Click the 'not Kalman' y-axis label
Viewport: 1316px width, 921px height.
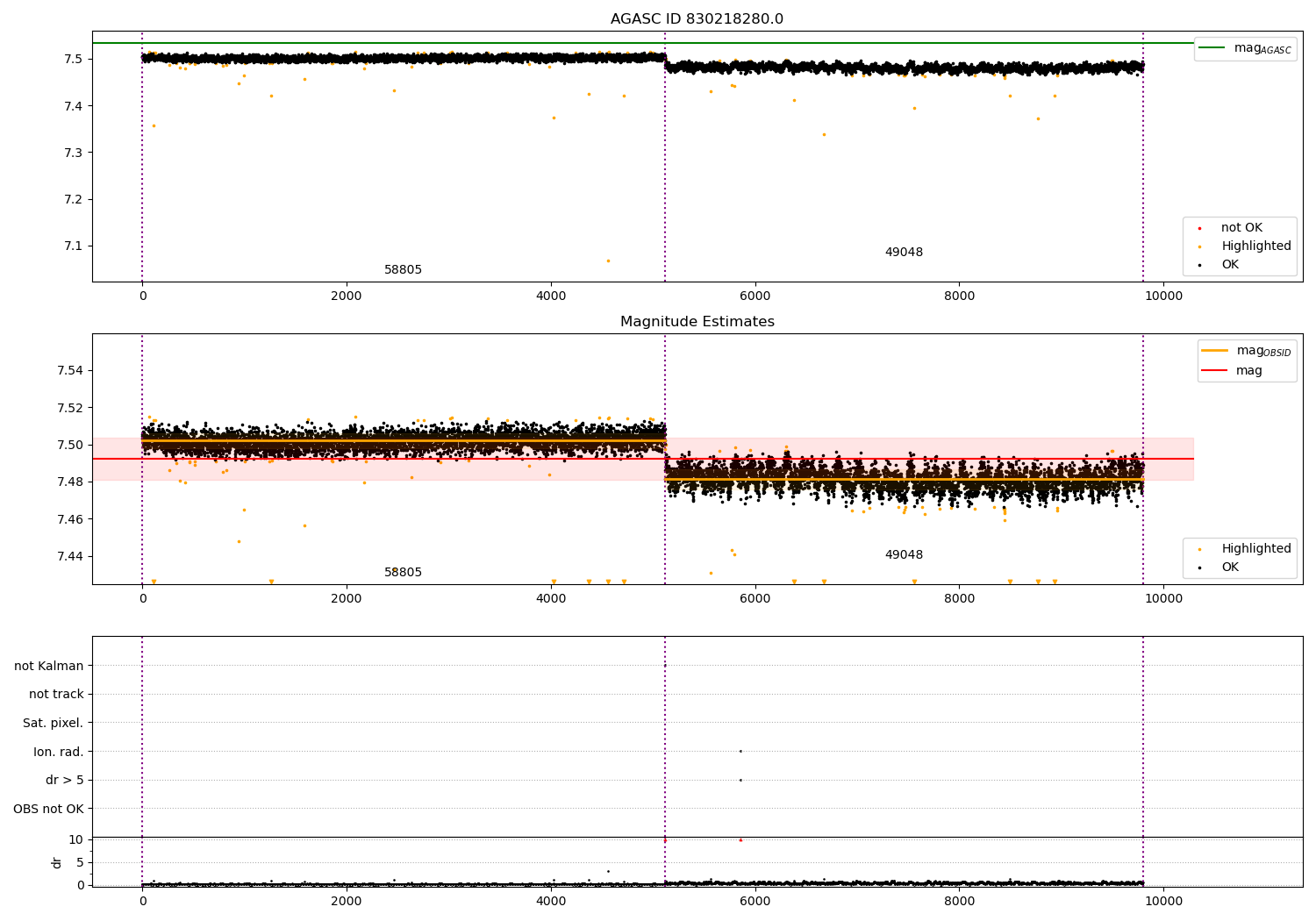[49, 667]
